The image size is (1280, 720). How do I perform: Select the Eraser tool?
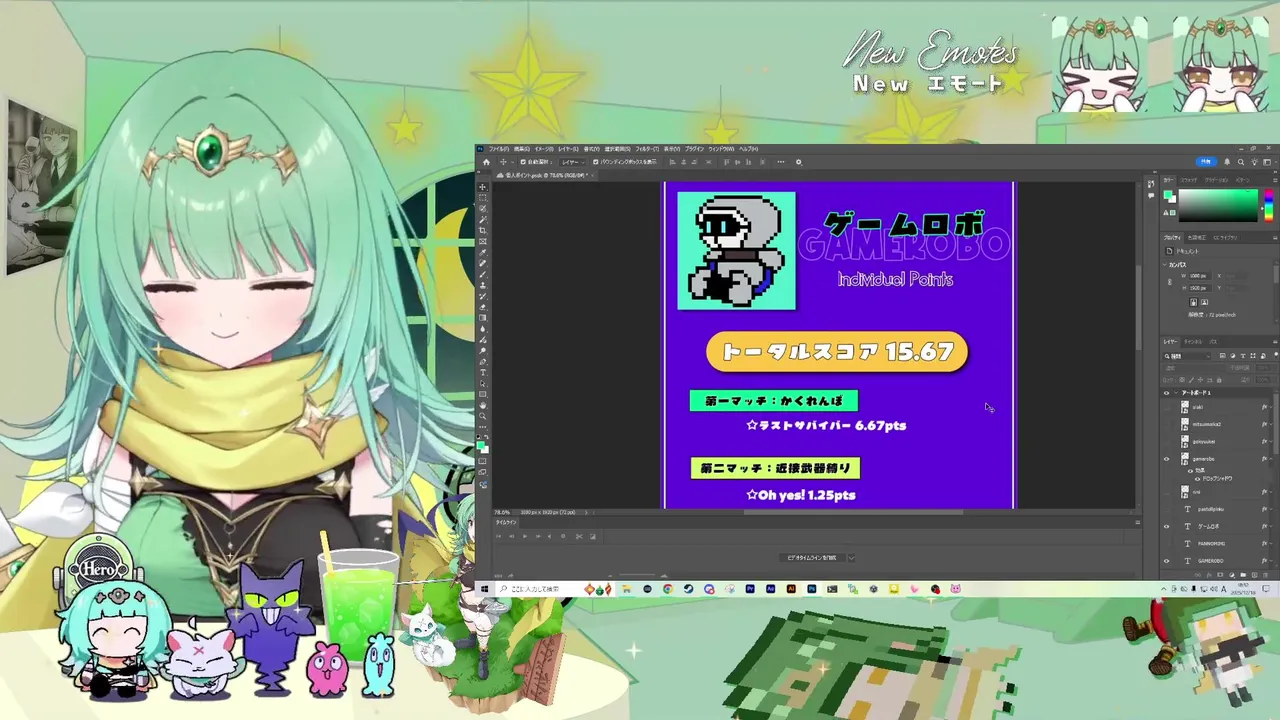pos(485,307)
